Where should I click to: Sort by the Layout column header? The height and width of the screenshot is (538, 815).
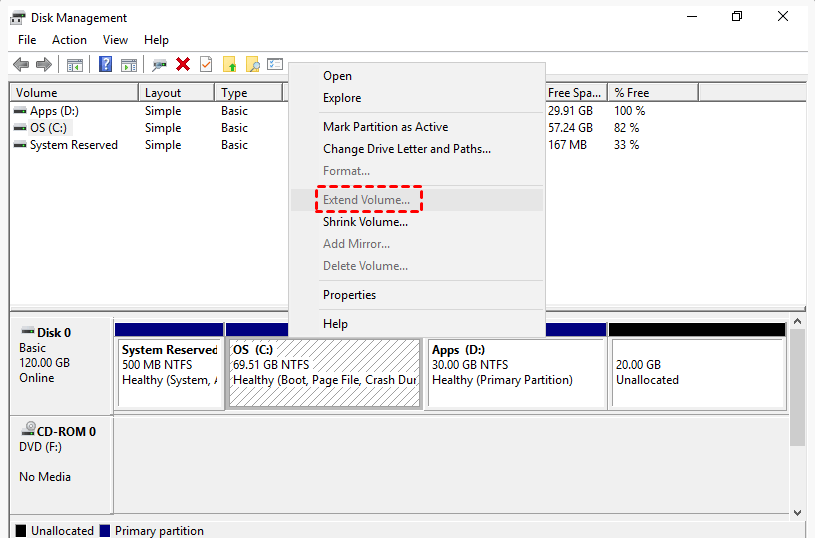pyautogui.click(x=177, y=93)
